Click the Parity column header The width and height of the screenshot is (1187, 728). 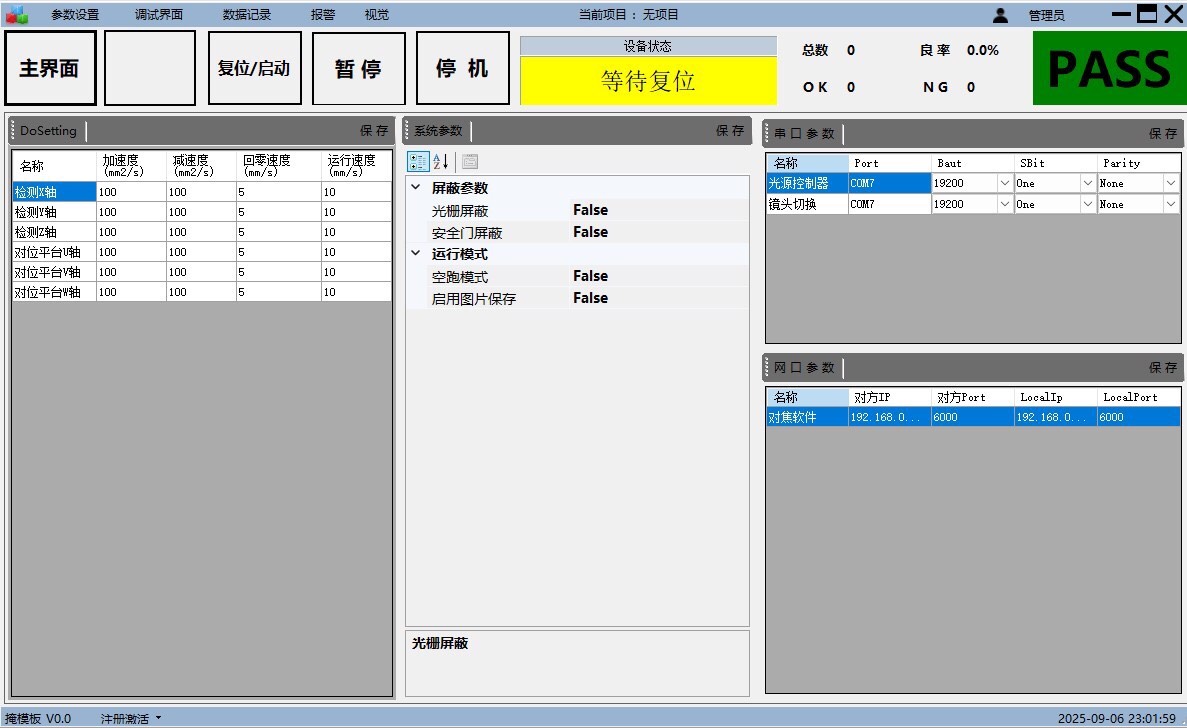pyautogui.click(x=1139, y=163)
